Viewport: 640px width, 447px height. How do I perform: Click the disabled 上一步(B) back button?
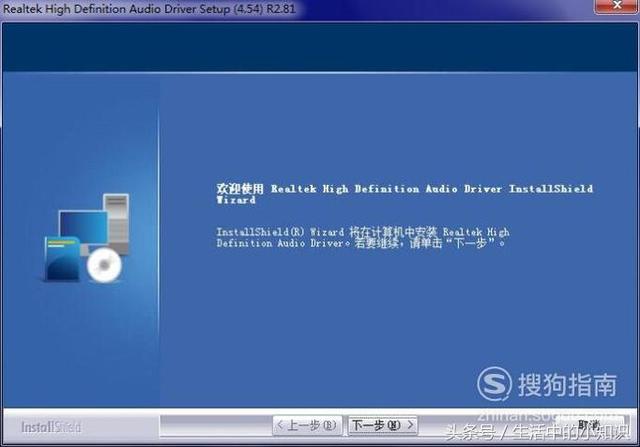(x=307, y=425)
